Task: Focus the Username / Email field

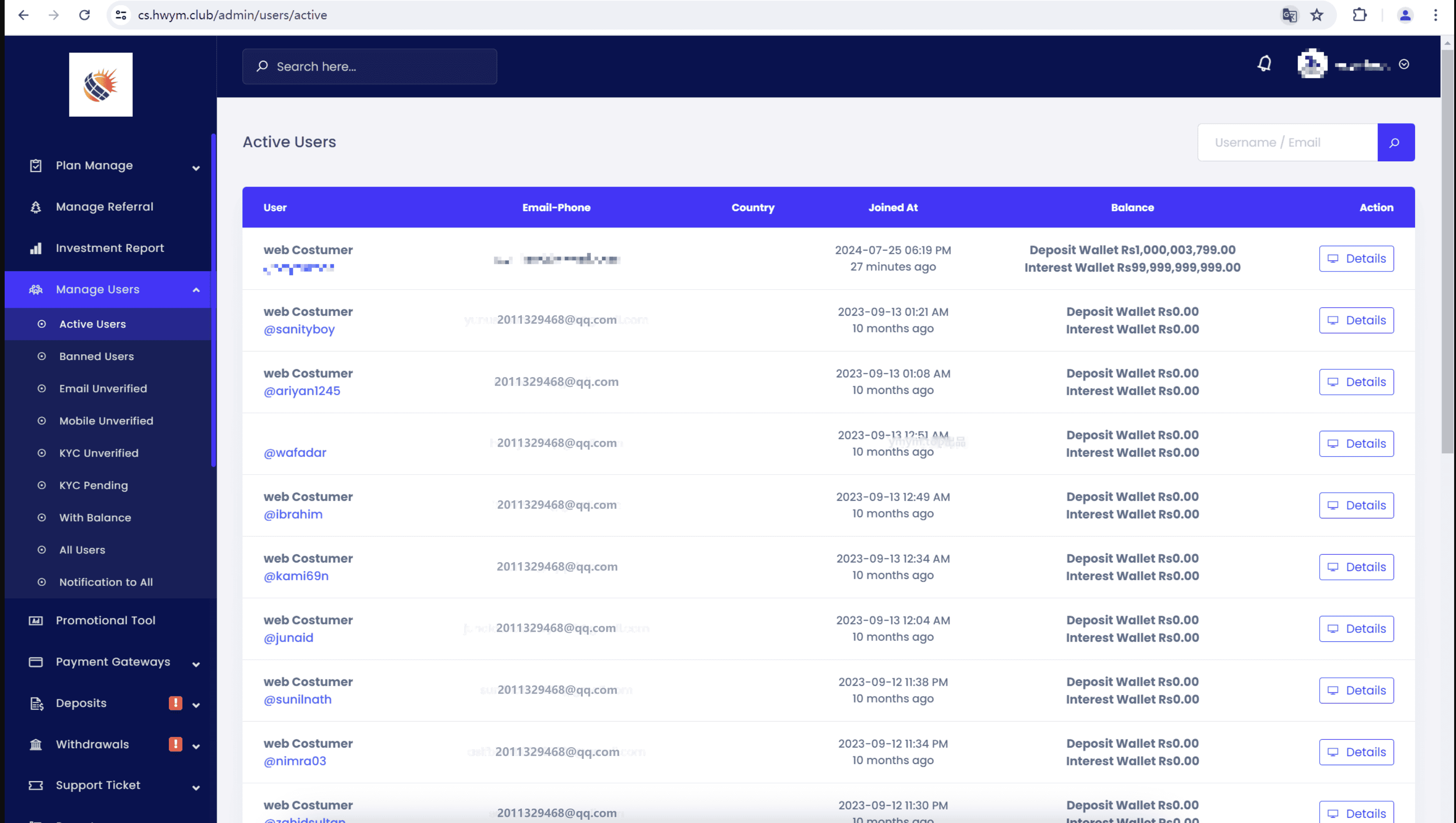Action: click(1288, 142)
